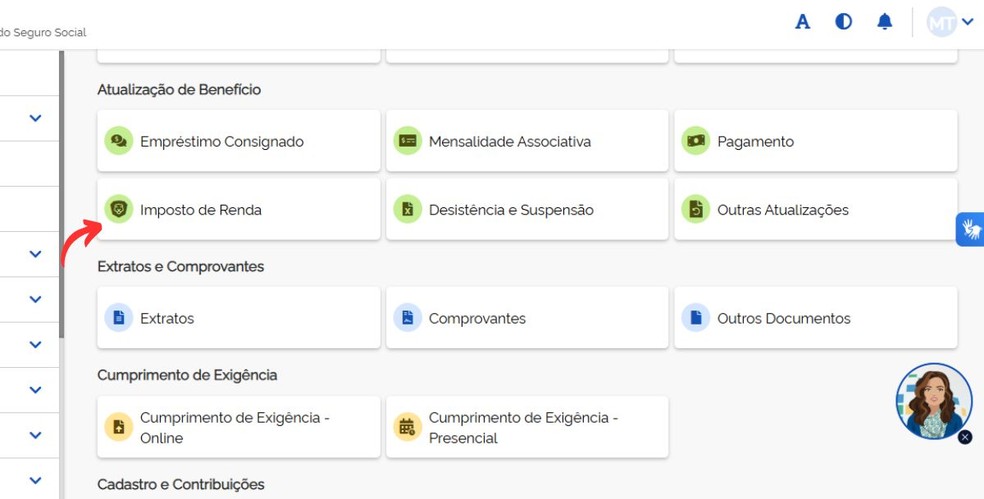Viewport: 984px width, 499px height.
Task: Expand the first sidebar chevron section
Action: (35, 118)
